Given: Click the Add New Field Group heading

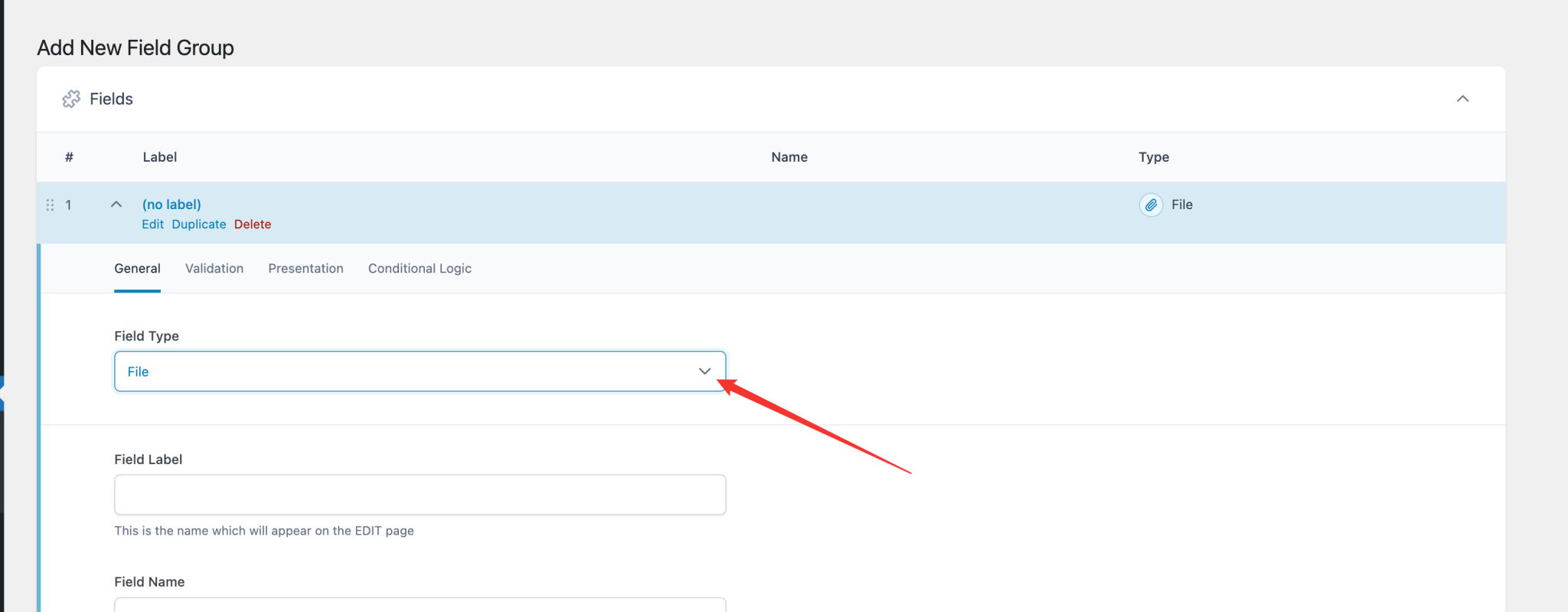Looking at the screenshot, I should [x=136, y=47].
